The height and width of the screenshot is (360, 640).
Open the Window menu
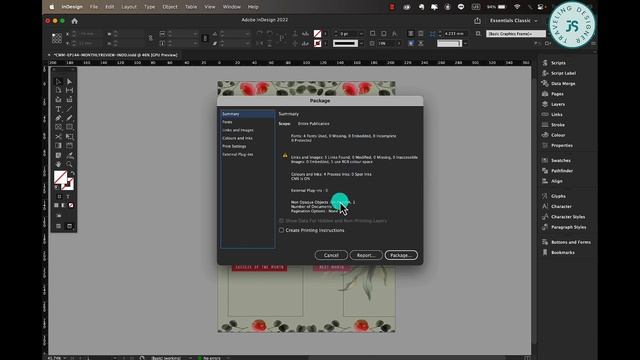[x=231, y=7]
